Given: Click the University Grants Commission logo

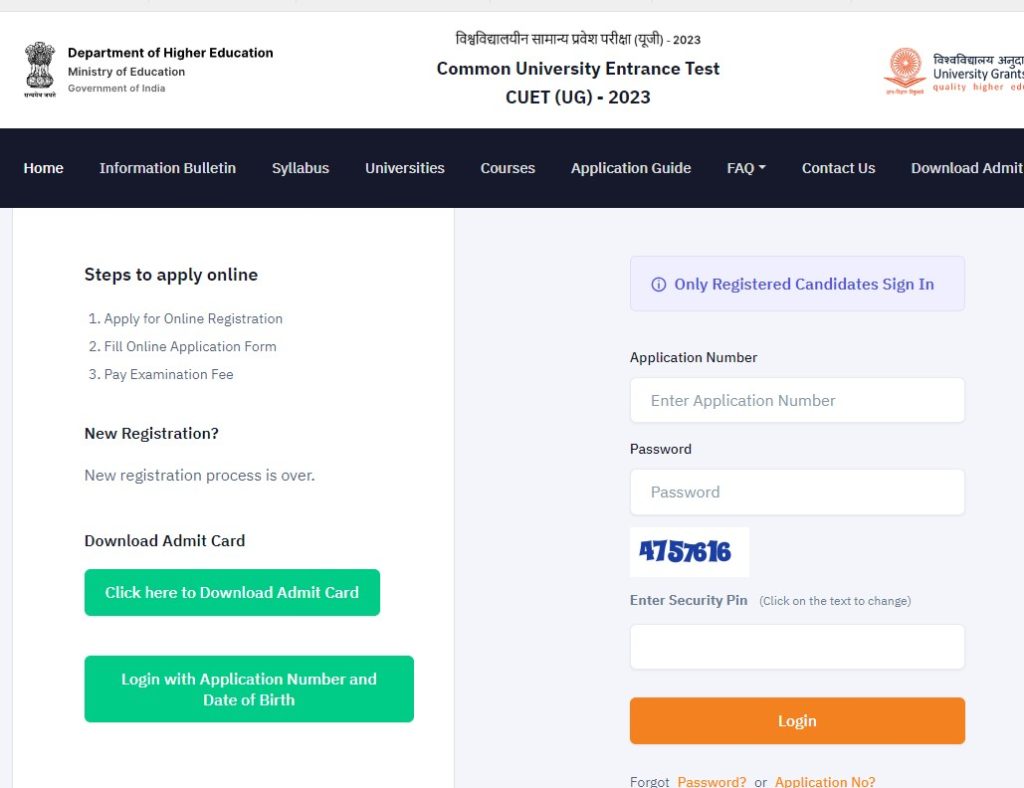Looking at the screenshot, I should pos(903,68).
